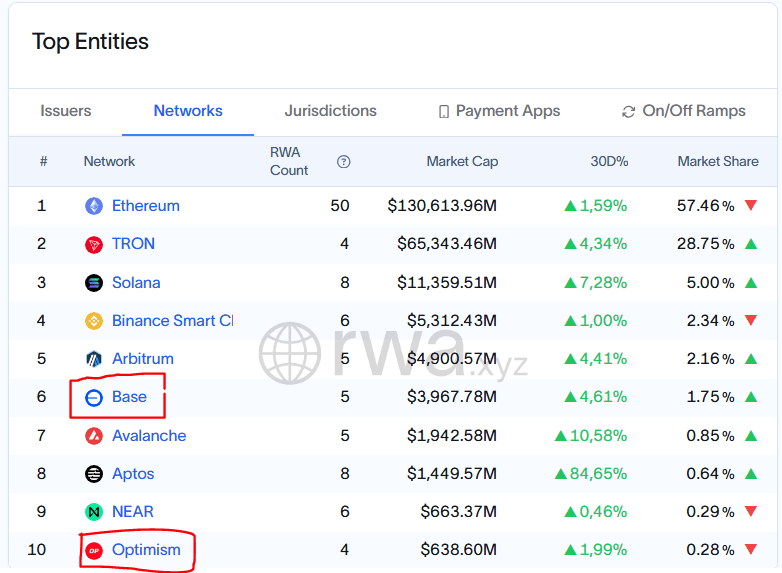Sort by the RWA Count column header
782x573 pixels.
[x=289, y=161]
